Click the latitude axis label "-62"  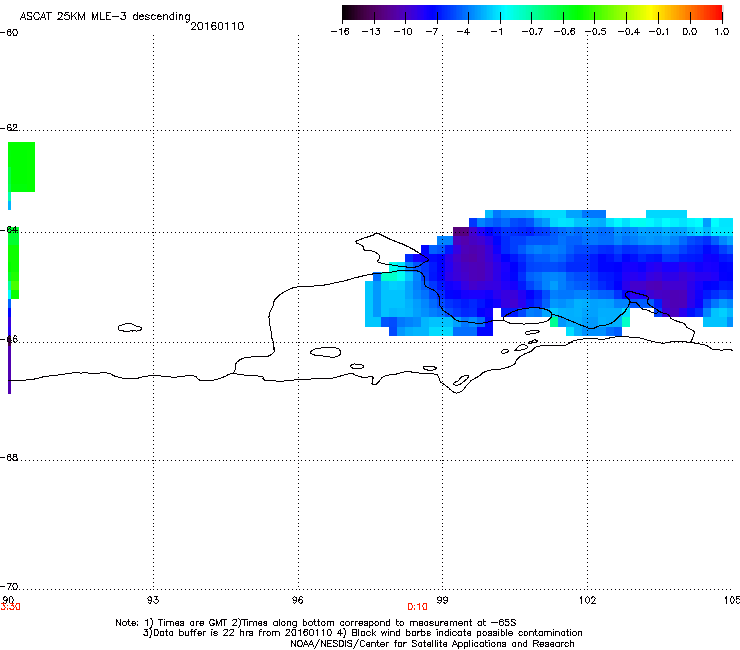[x=9, y=128]
